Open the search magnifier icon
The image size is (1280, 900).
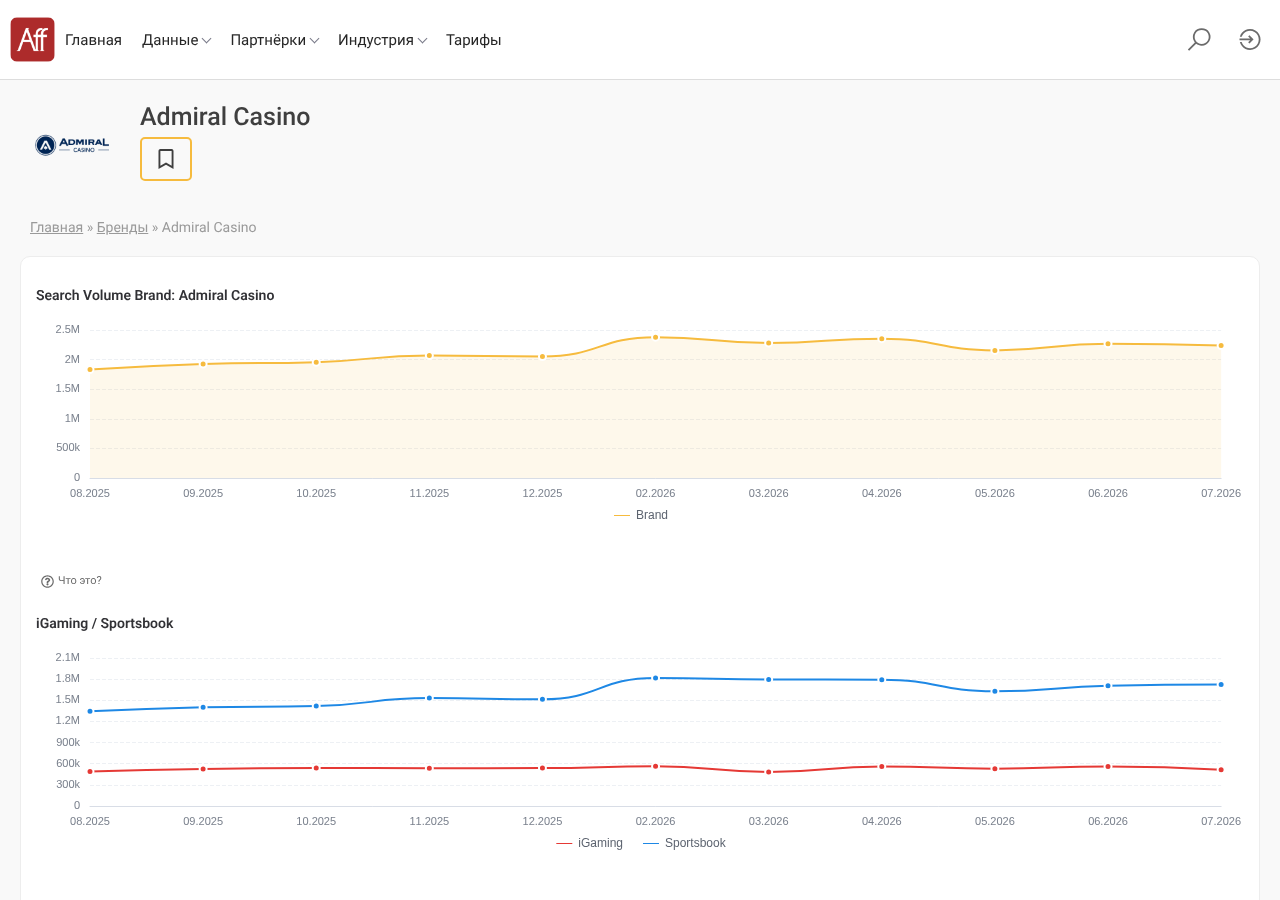(1199, 40)
